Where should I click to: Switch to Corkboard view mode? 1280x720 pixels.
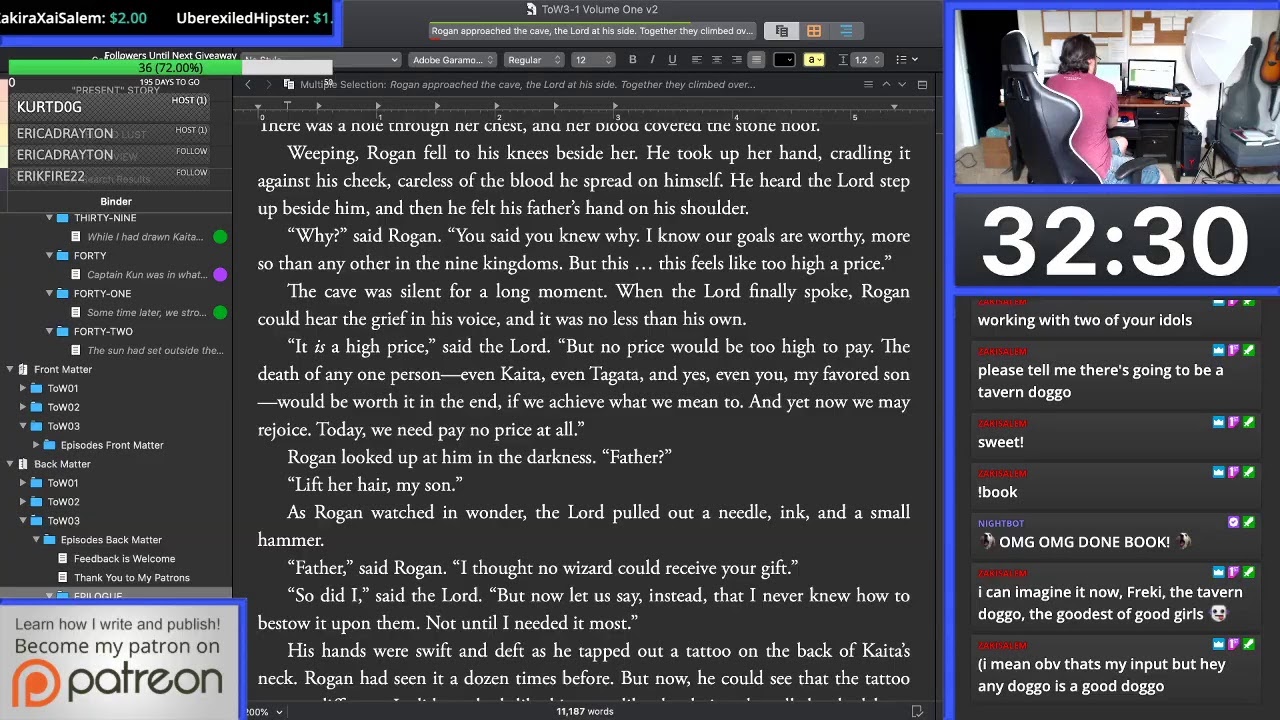click(x=814, y=31)
